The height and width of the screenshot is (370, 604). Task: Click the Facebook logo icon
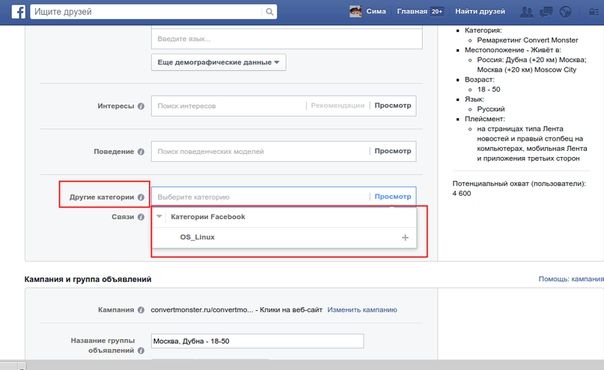pyautogui.click(x=18, y=12)
